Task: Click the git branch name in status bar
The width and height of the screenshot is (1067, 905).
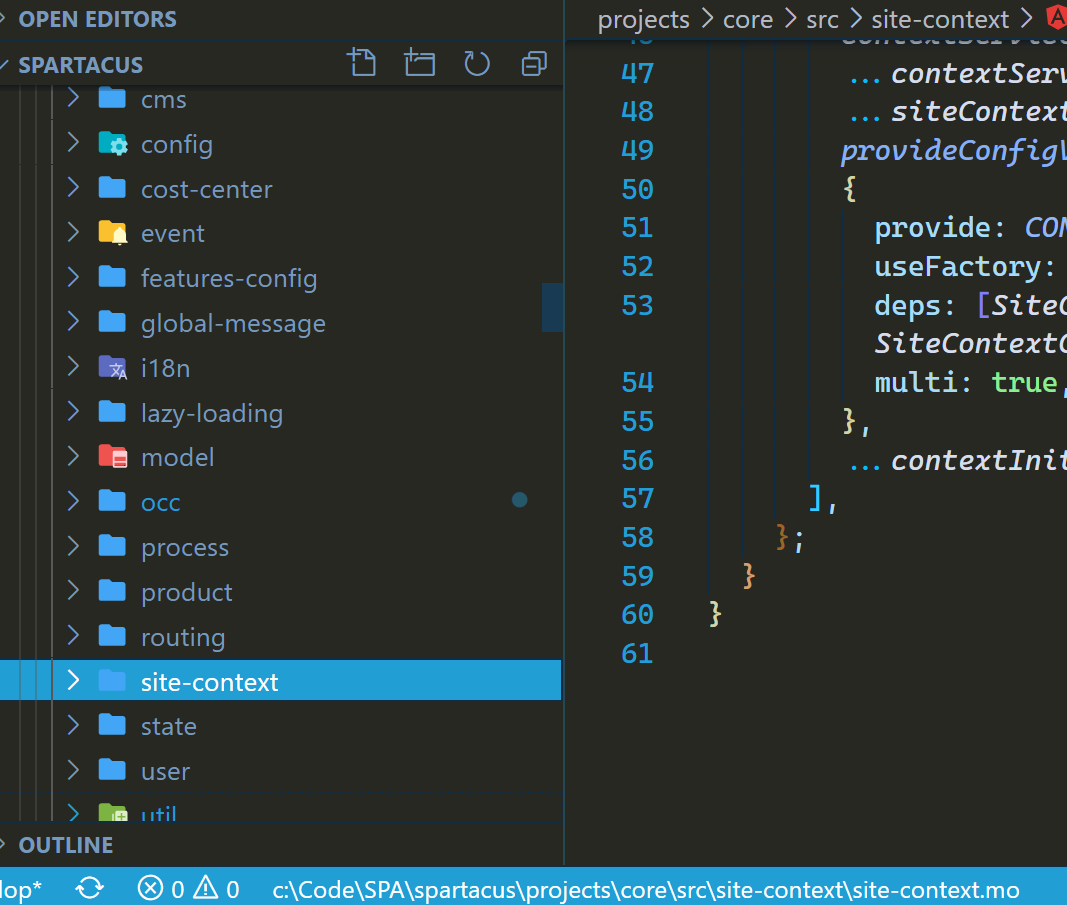Action: [20, 889]
